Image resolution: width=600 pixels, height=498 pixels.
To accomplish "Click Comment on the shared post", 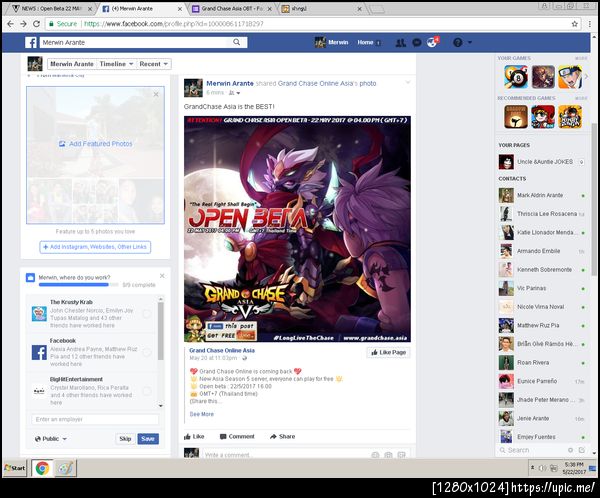I will 237,436.
